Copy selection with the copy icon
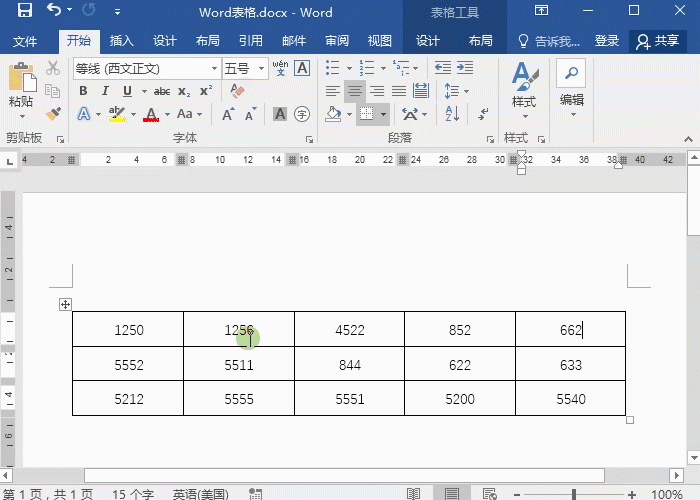The width and height of the screenshot is (700, 500). [x=53, y=91]
